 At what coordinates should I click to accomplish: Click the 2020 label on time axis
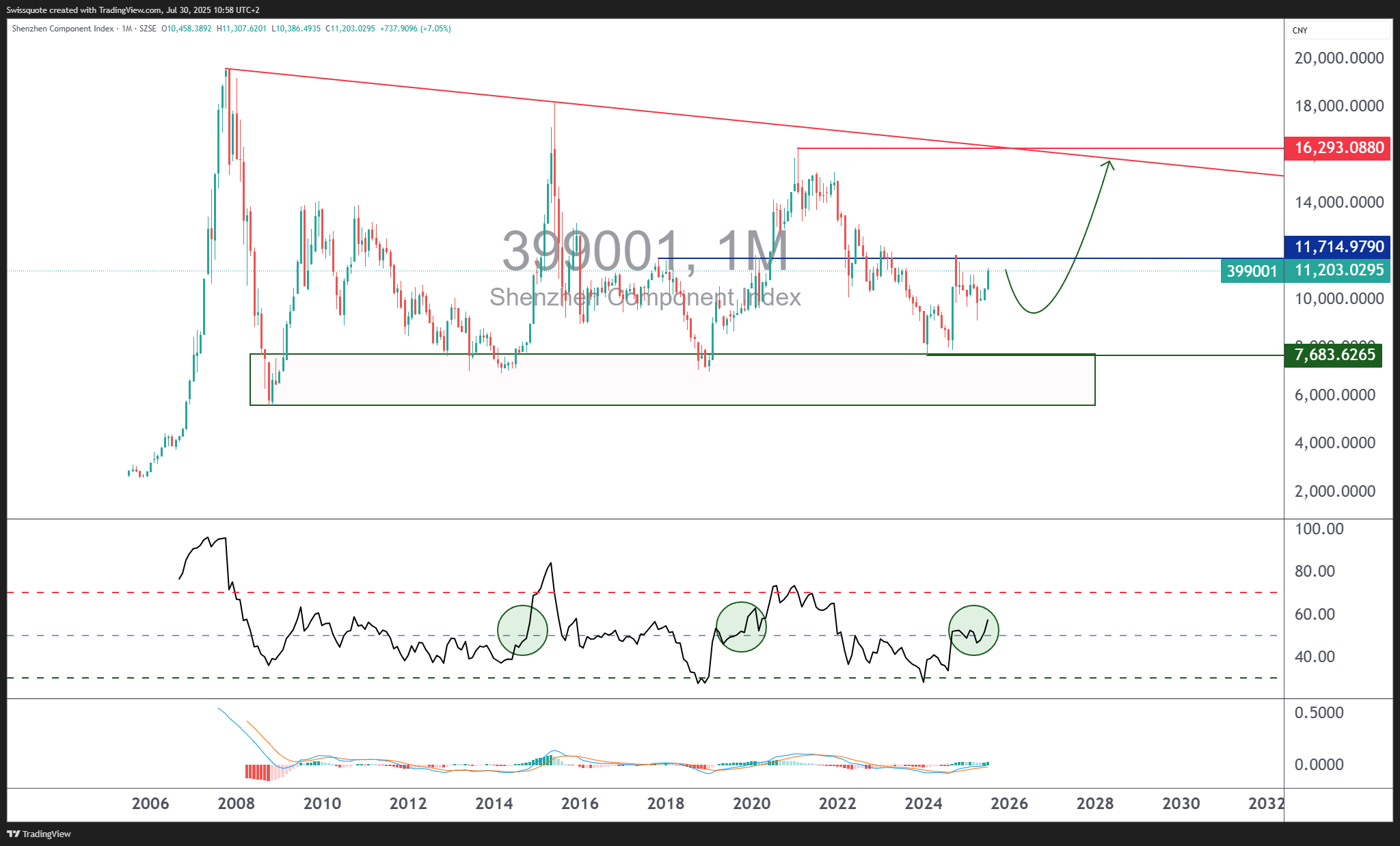752,804
